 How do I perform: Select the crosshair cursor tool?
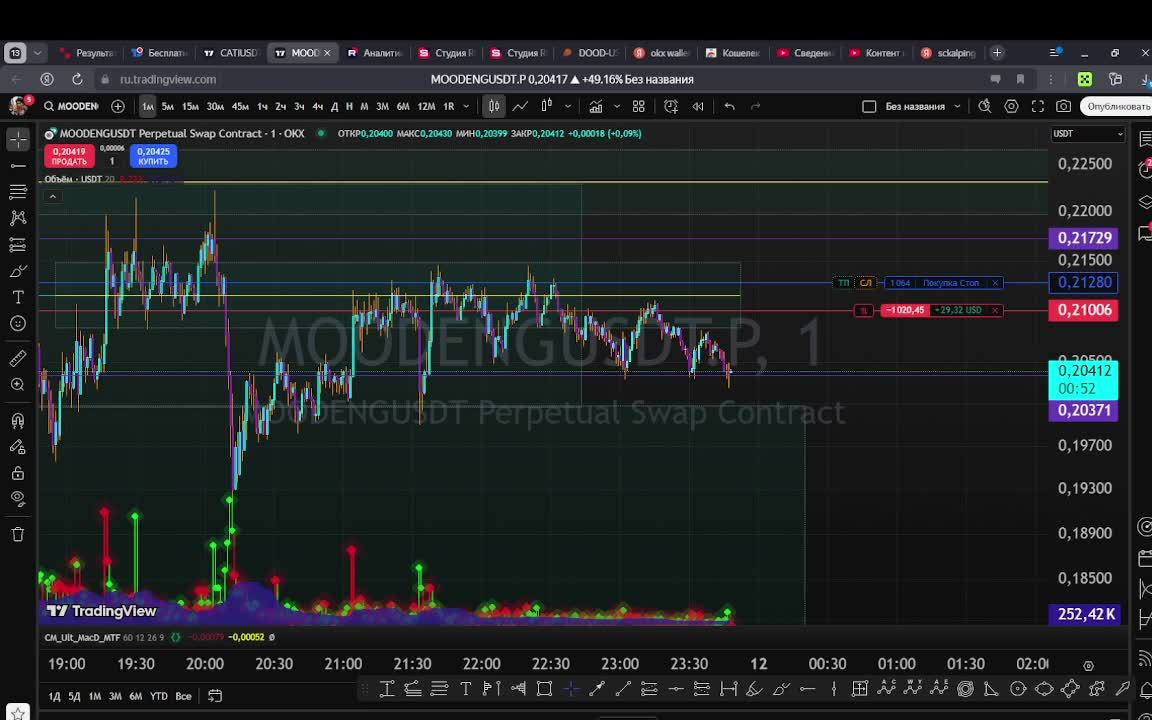(x=18, y=139)
